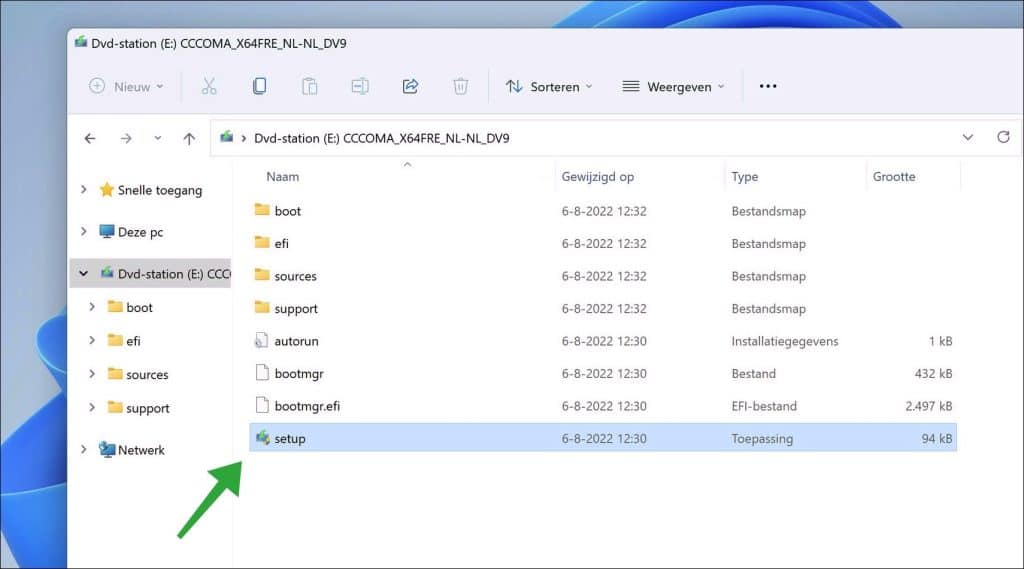Sort by Gewijzigd op column header
1024x569 pixels.
[598, 176]
